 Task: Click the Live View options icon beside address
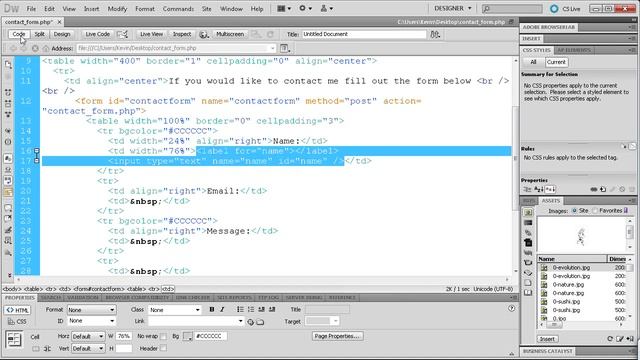[x=285, y=49]
